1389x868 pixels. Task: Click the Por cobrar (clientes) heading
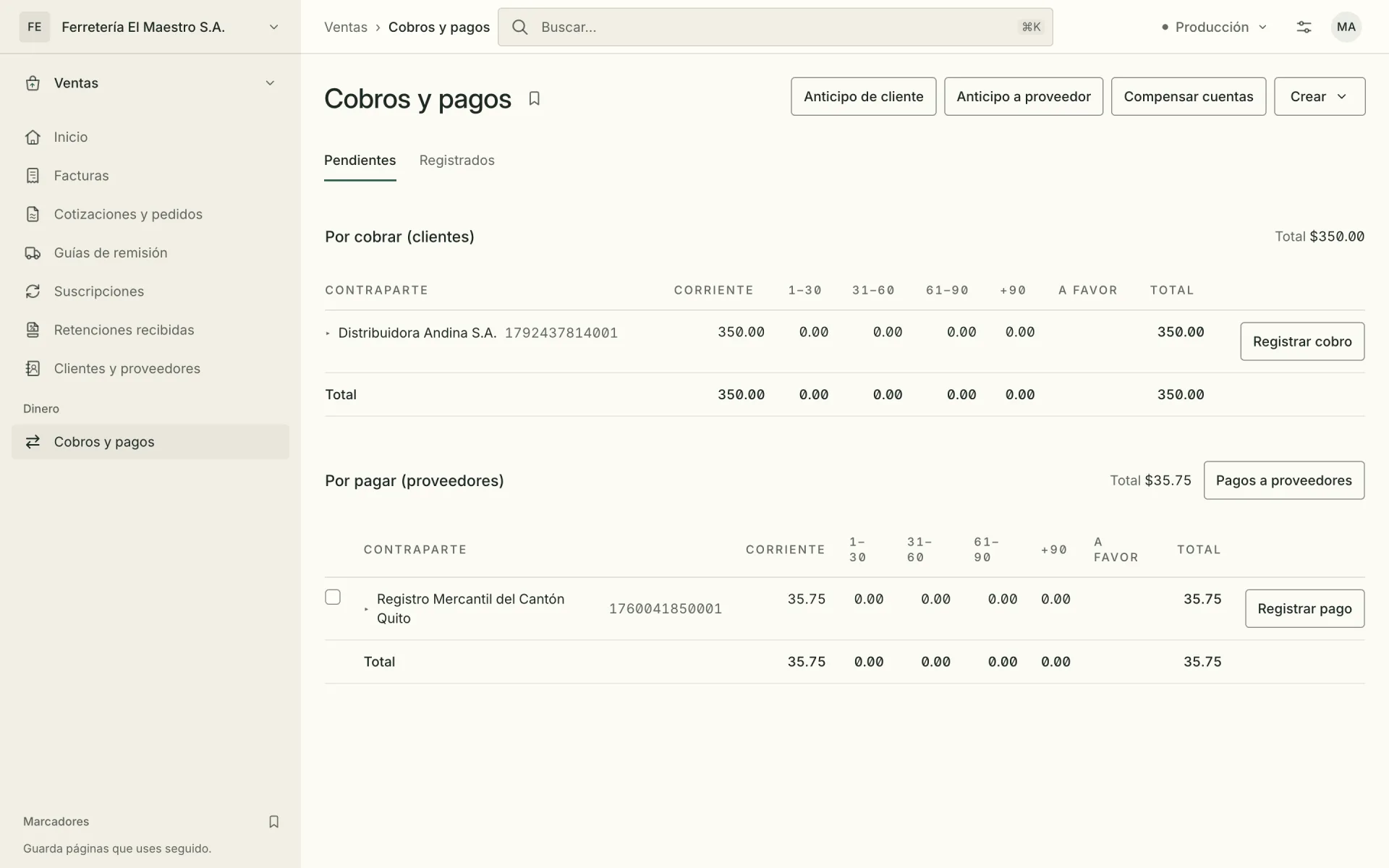399,237
